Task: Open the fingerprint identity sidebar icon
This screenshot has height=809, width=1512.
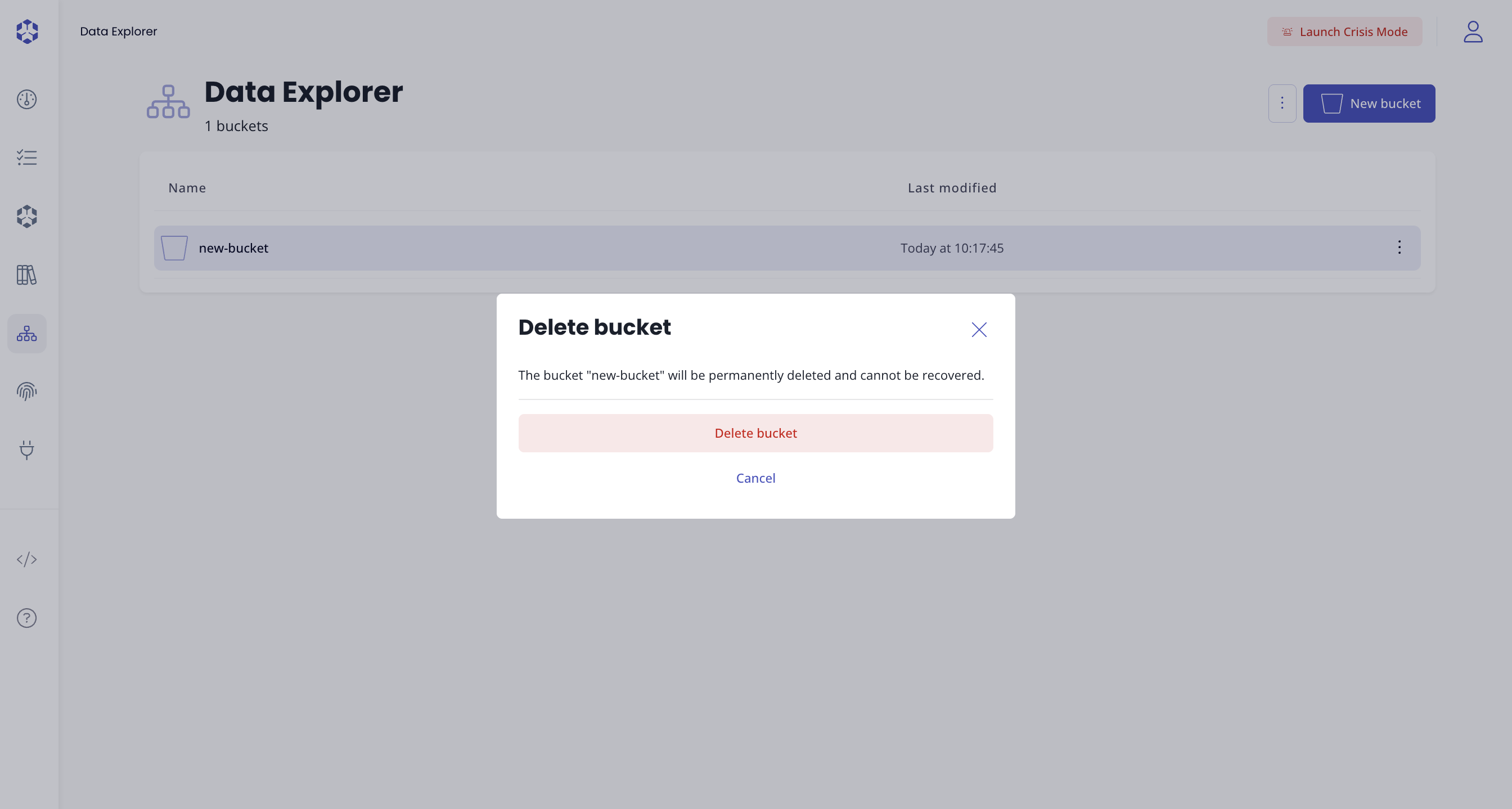Action: tap(27, 392)
